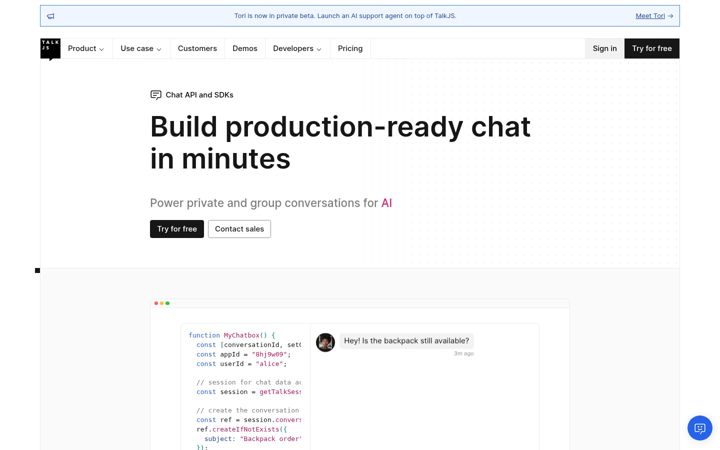Click the Chat API and SDKs label
The height and width of the screenshot is (450, 720).
click(x=199, y=95)
